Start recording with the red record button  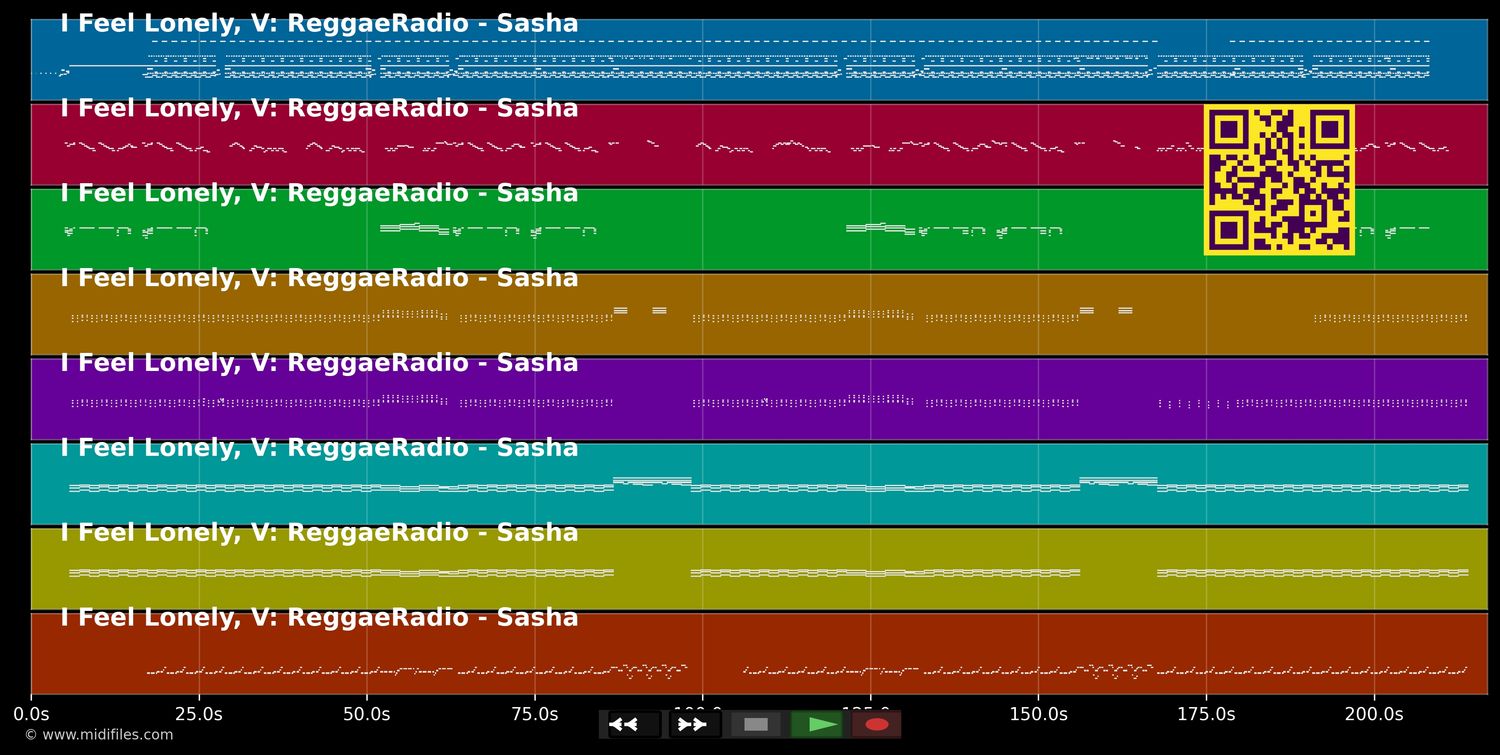click(877, 724)
